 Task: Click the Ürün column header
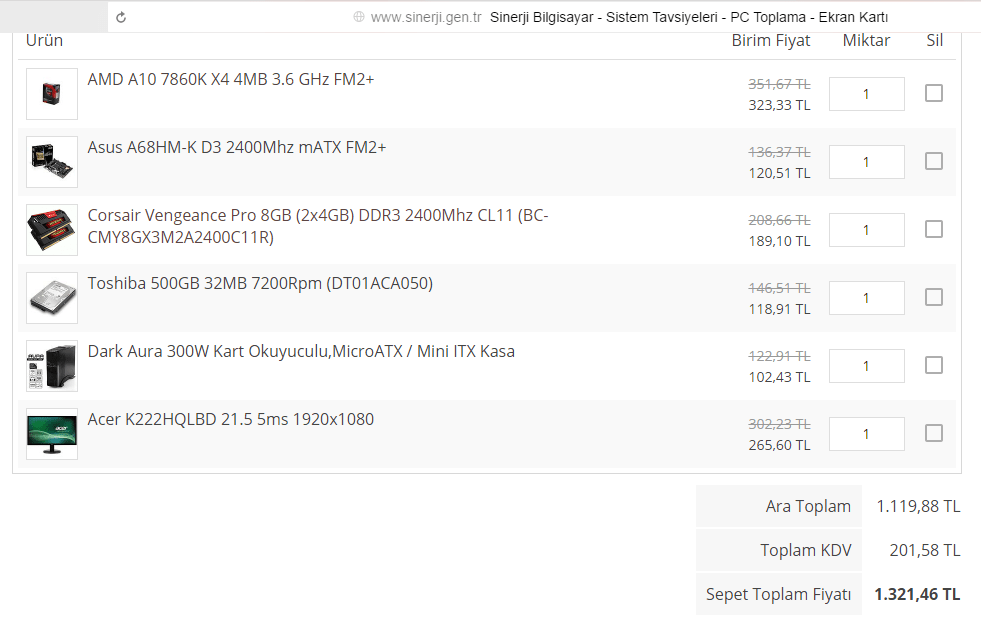point(44,40)
